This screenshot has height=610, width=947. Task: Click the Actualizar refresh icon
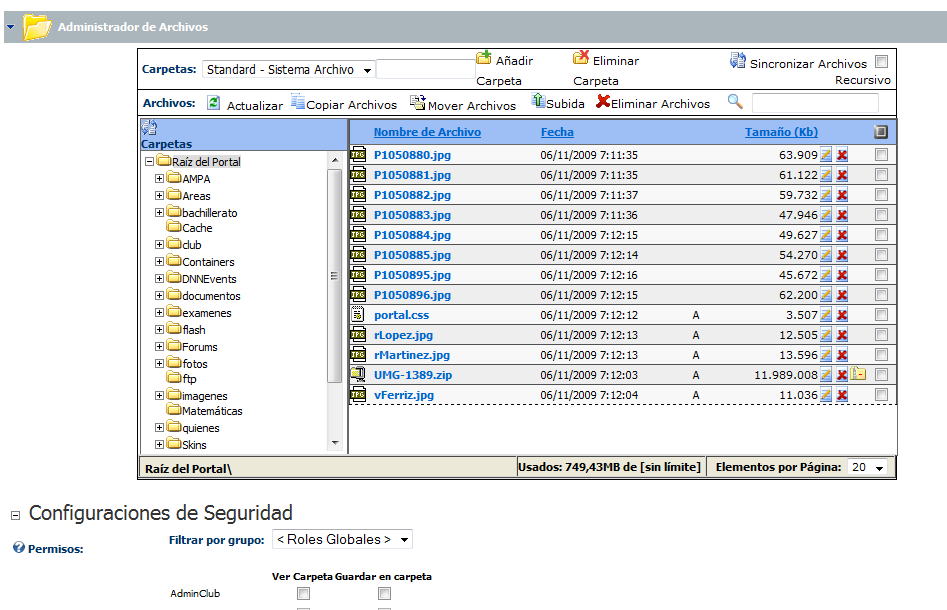pos(213,103)
